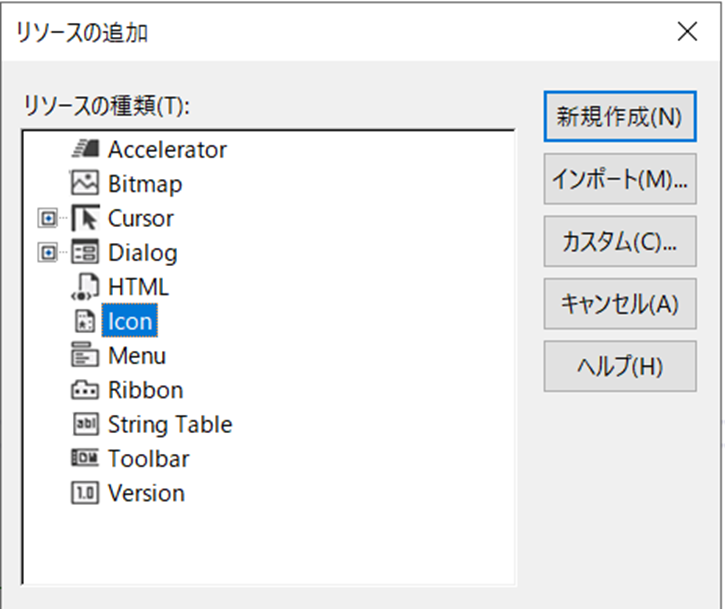
Task: Click the ヘルプ(H) button
Action: (619, 367)
